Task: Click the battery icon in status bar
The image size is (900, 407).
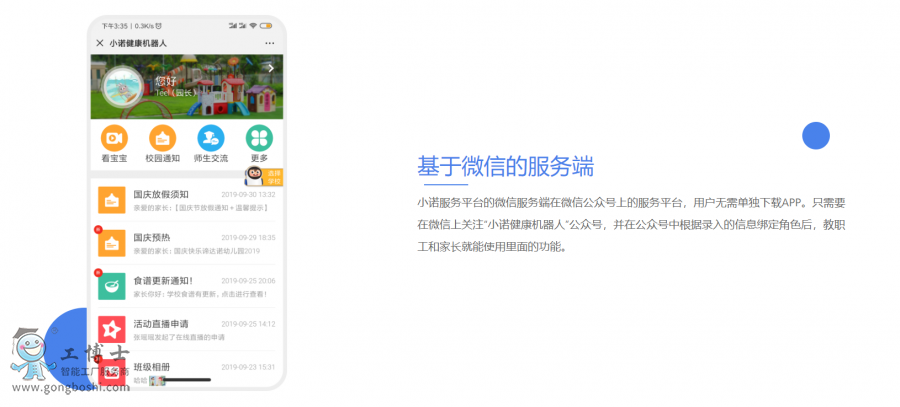Action: (x=266, y=26)
